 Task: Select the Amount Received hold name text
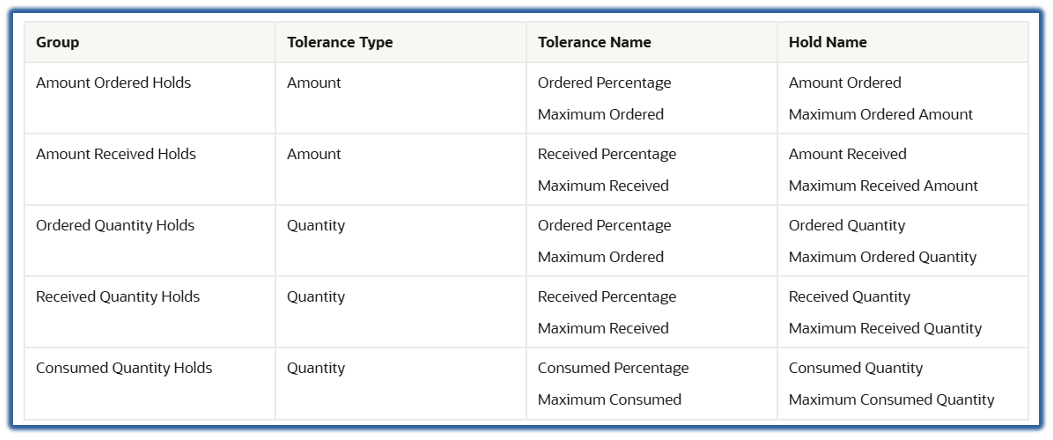[847, 154]
